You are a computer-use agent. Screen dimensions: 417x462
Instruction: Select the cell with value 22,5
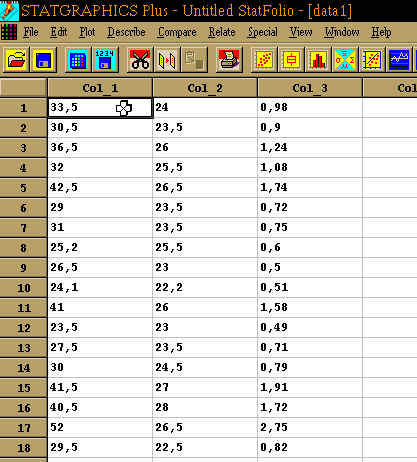(205, 448)
